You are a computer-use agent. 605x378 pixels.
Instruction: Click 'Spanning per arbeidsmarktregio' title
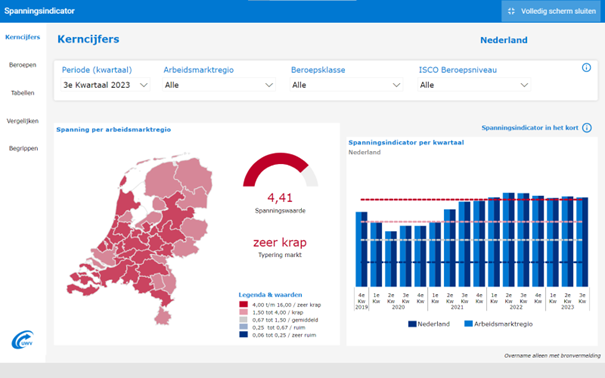(113, 130)
